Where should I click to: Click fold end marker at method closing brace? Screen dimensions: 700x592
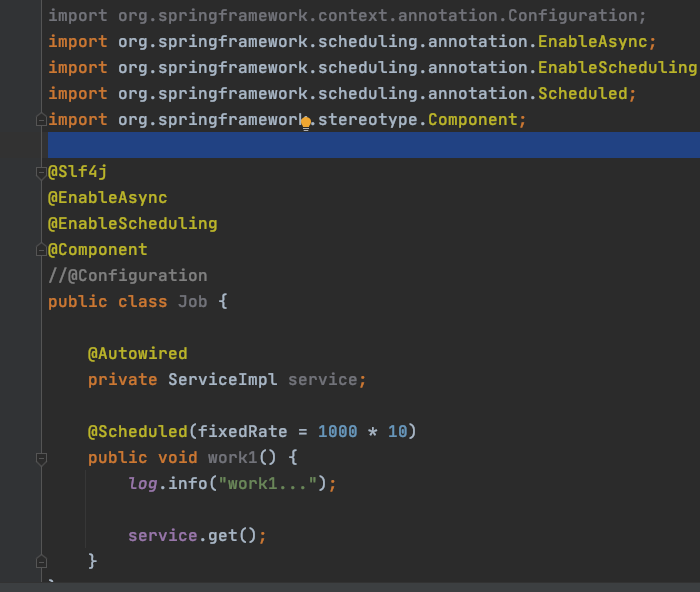pos(41,562)
